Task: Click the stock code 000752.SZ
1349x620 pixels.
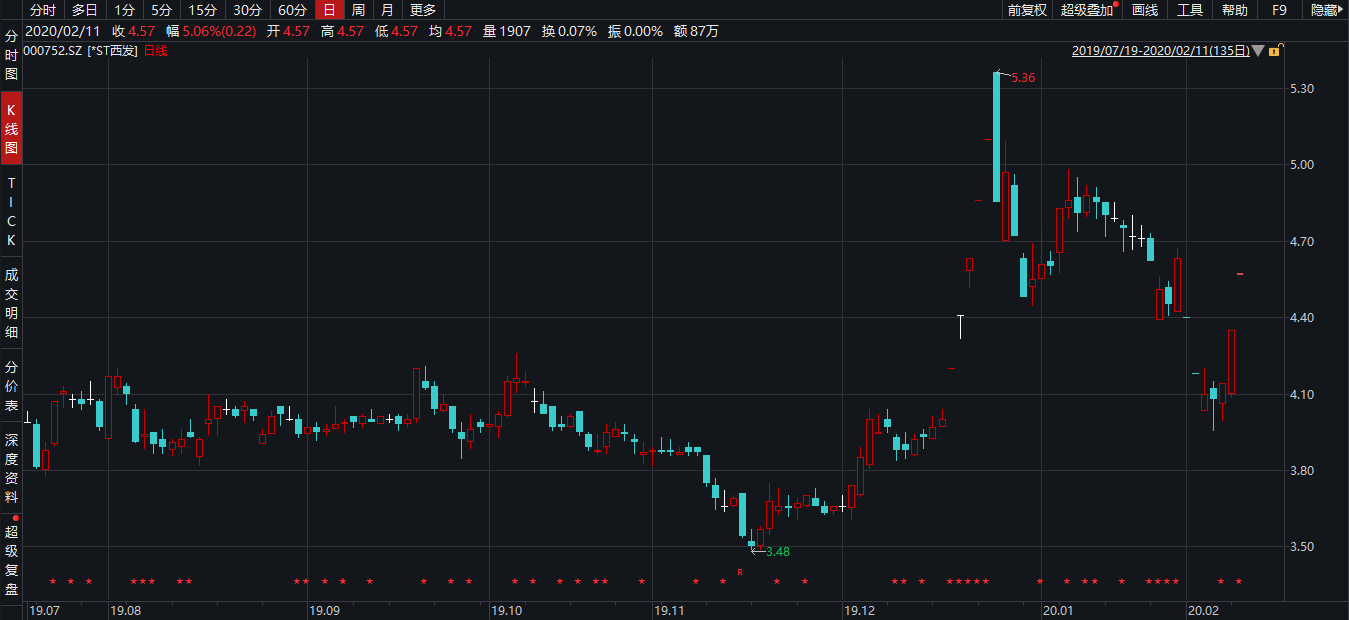Action: (55, 50)
